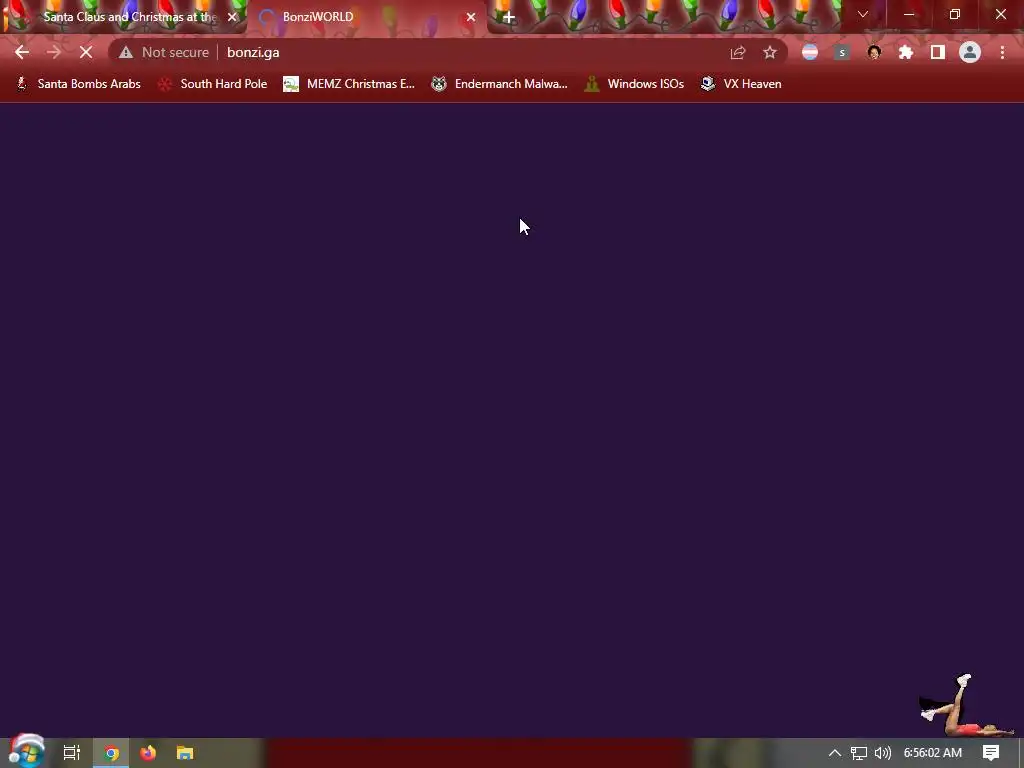Launch Firefox from the taskbar
1024x768 pixels.
coord(148,753)
